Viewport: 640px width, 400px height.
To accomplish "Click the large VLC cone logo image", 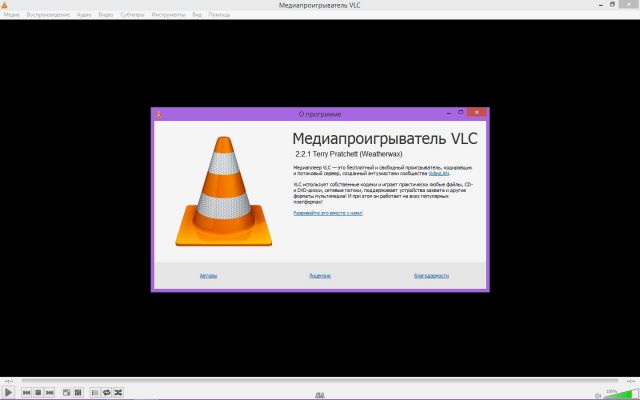I will [x=224, y=191].
